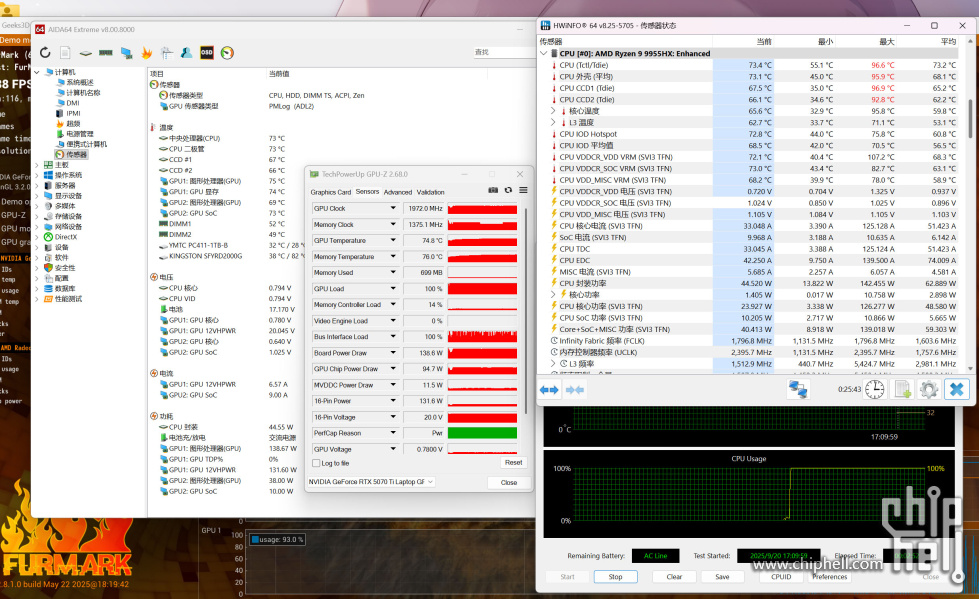Click HWiNFO network computers icon
The height and width of the screenshot is (599, 979).
click(x=798, y=389)
